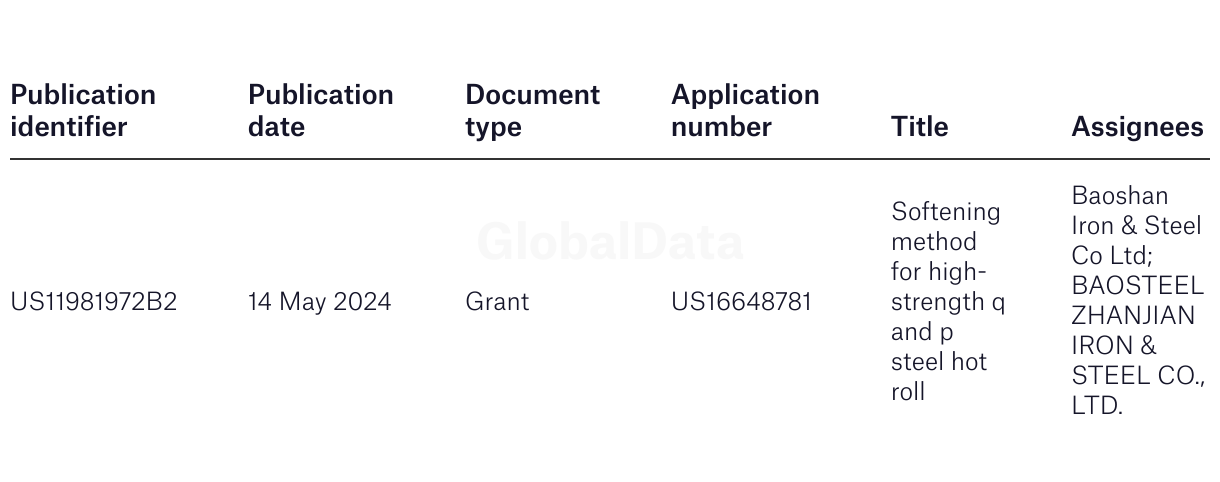Select the Grant document type cell
Screen dimensions: 1220x482
tap(497, 302)
